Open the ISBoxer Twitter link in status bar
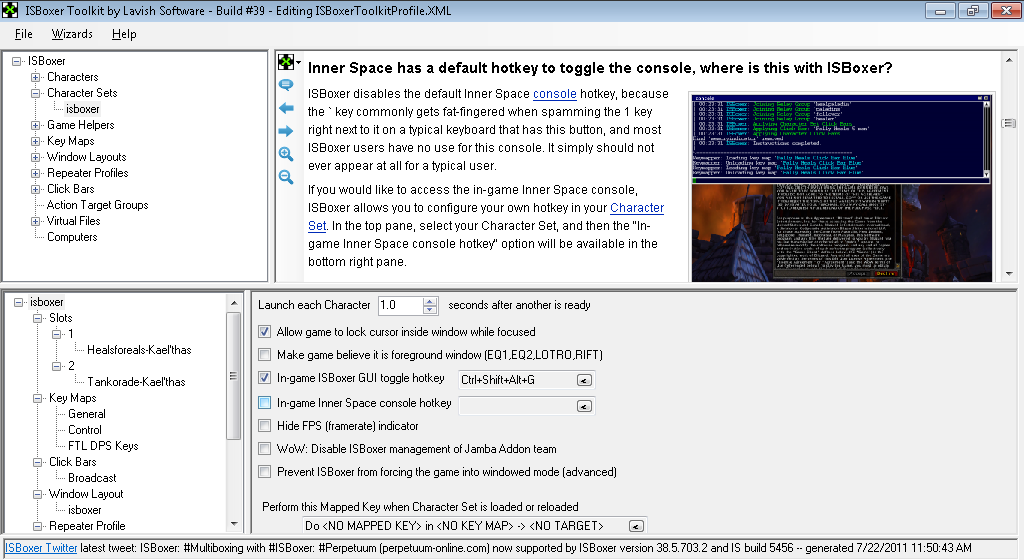The height and width of the screenshot is (560, 1024). (x=41, y=548)
